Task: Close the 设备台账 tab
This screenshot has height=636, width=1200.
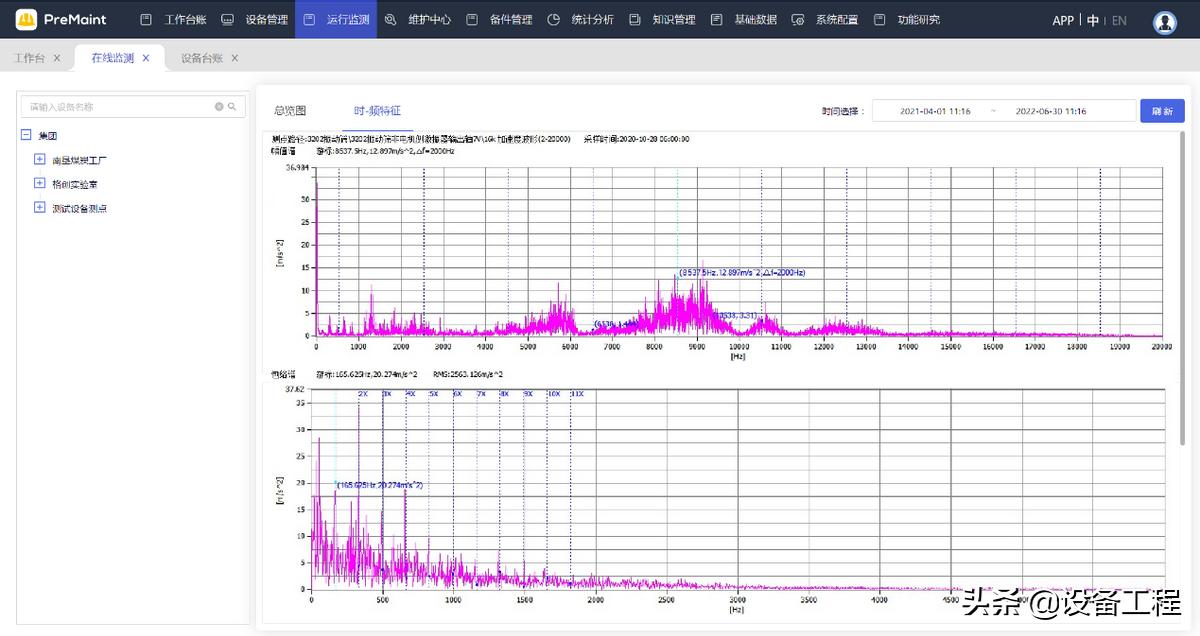Action: 235,58
